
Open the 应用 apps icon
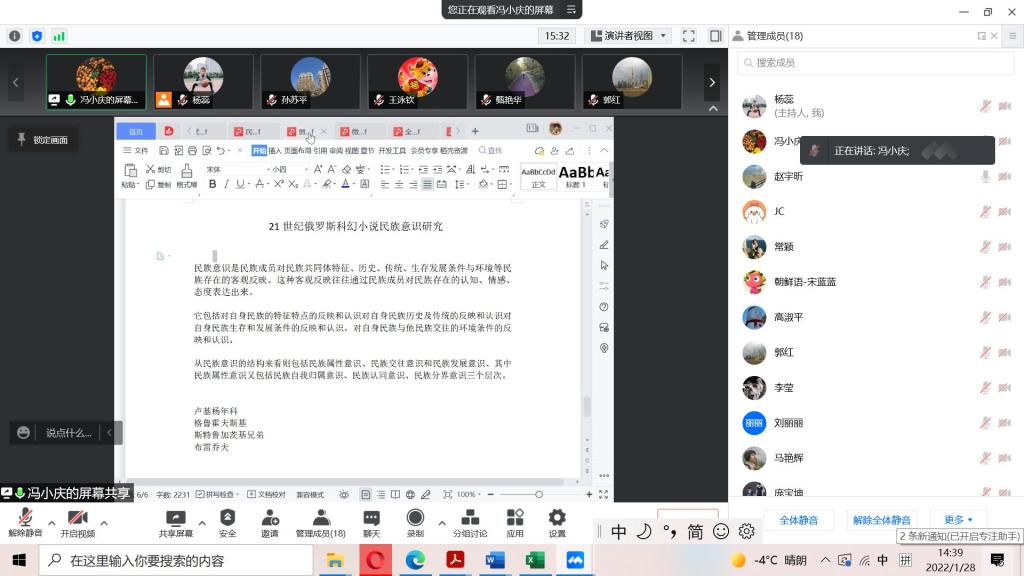(515, 518)
